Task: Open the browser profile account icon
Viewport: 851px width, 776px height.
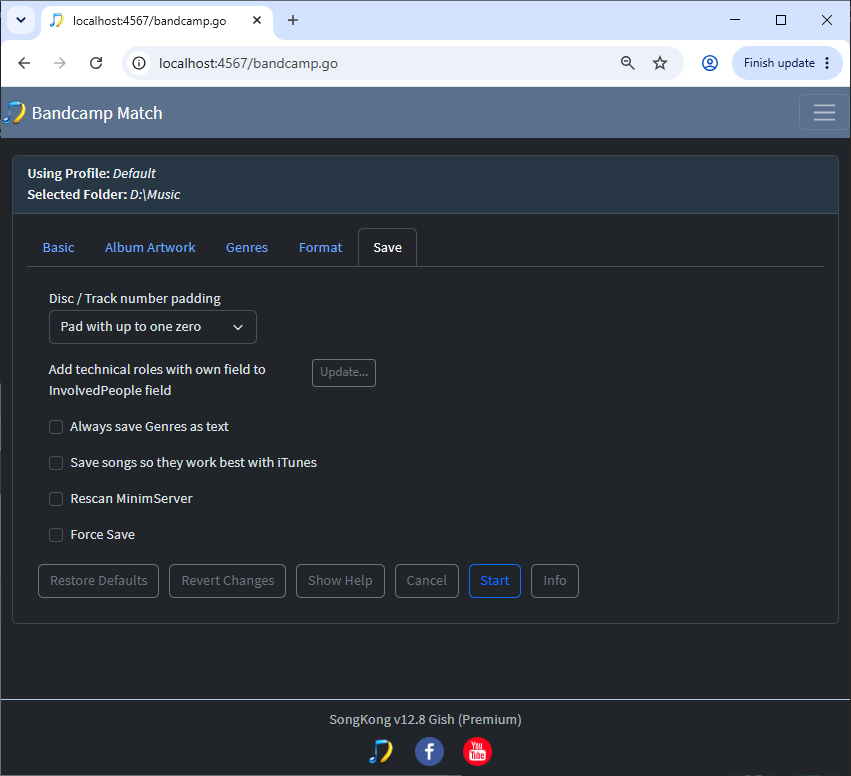Action: pyautogui.click(x=710, y=63)
